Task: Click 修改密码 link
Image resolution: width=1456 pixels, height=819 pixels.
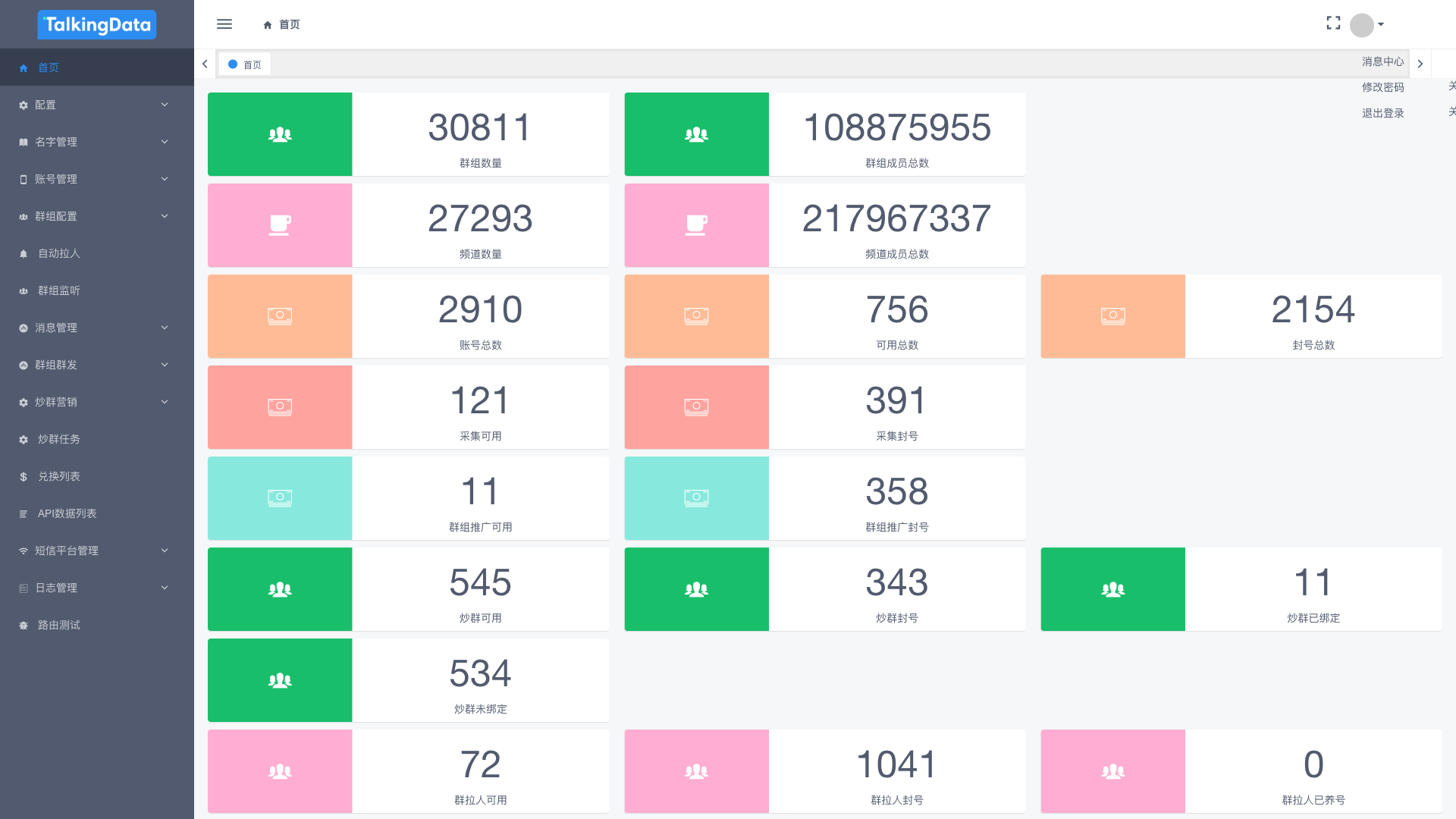Action: (x=1382, y=87)
